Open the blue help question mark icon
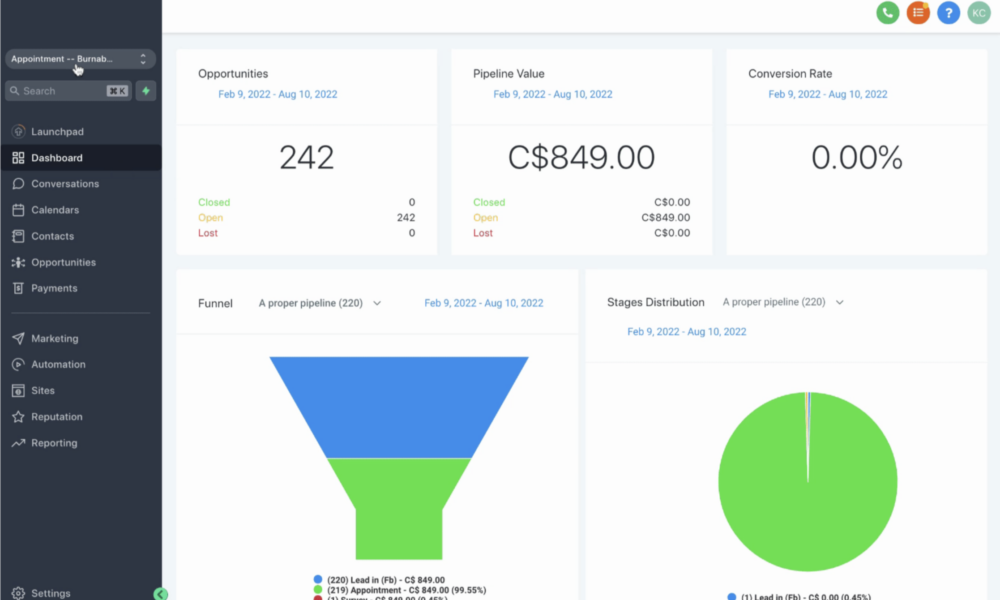The width and height of the screenshot is (1000, 600). (948, 13)
